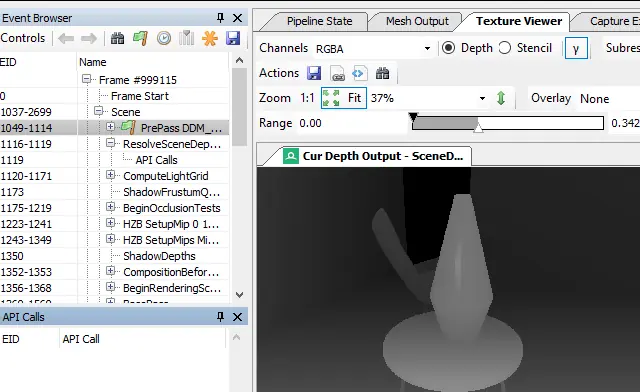
Task: Click up arrow on Event Browser scrollbar
Action: click(240, 60)
